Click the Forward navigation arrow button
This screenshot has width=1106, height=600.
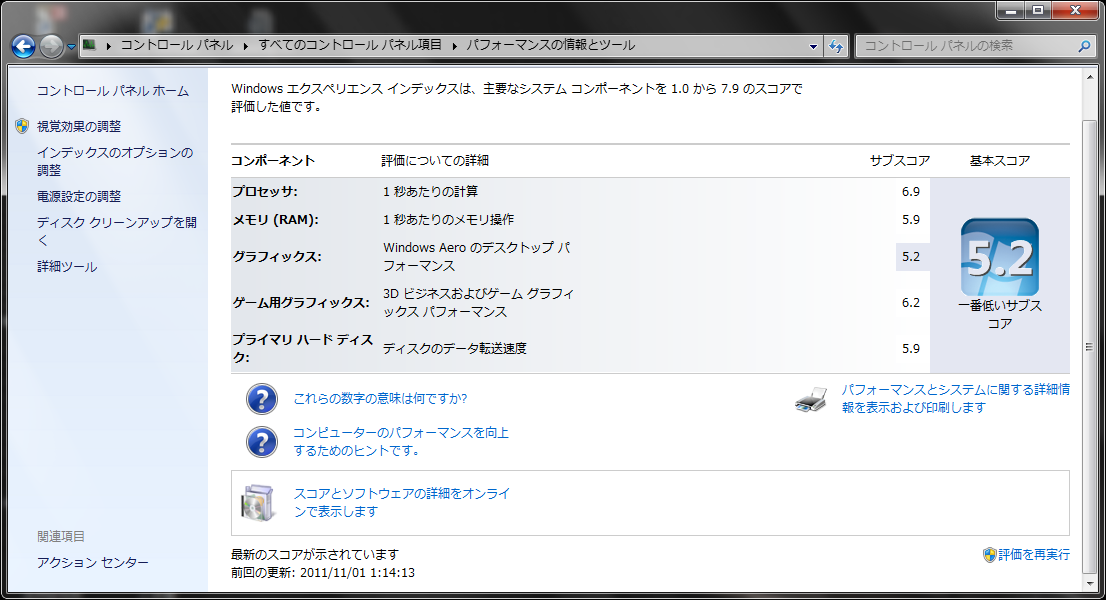(51, 47)
